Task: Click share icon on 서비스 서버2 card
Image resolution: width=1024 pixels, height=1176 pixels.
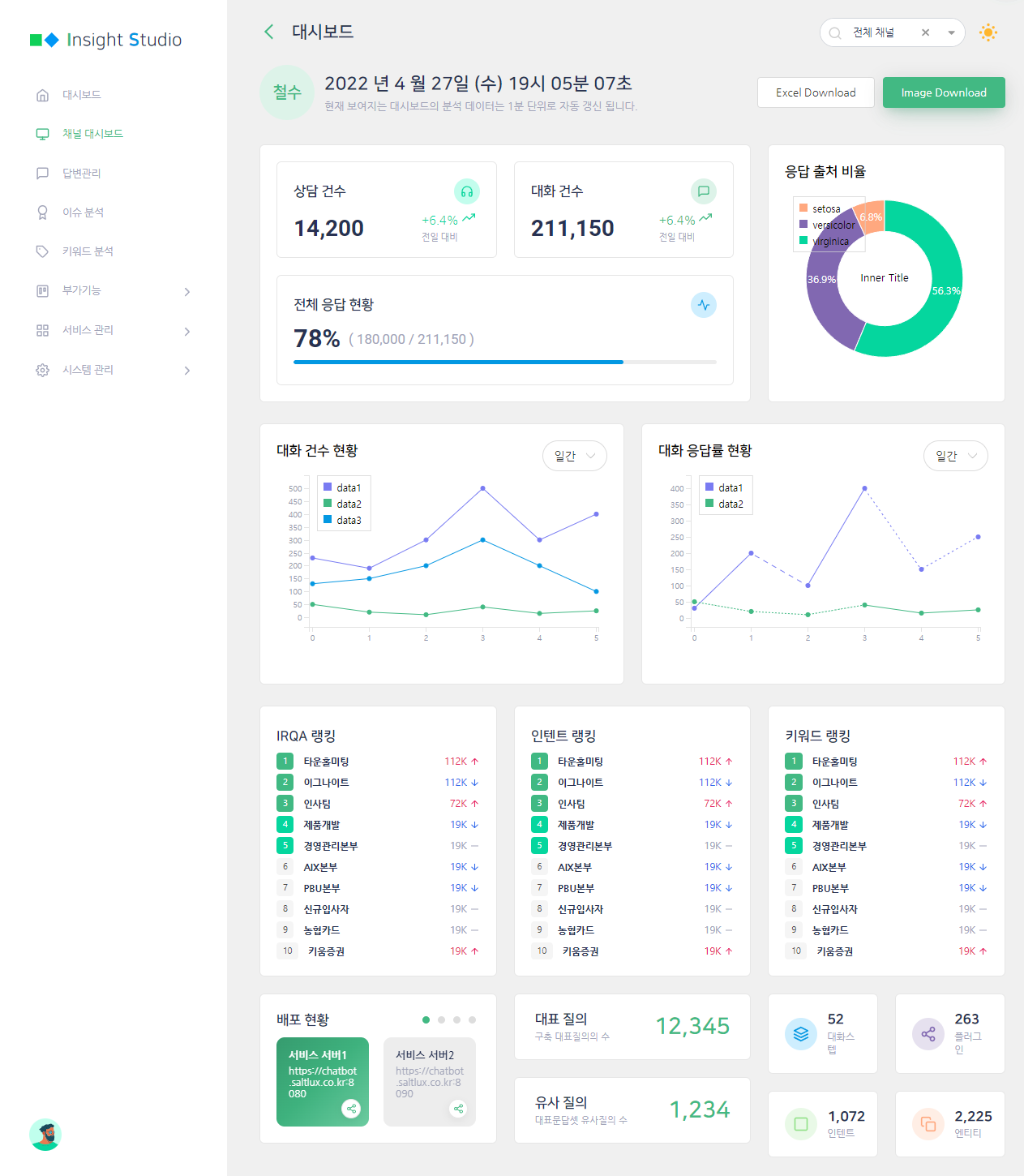Action: 458,1109
